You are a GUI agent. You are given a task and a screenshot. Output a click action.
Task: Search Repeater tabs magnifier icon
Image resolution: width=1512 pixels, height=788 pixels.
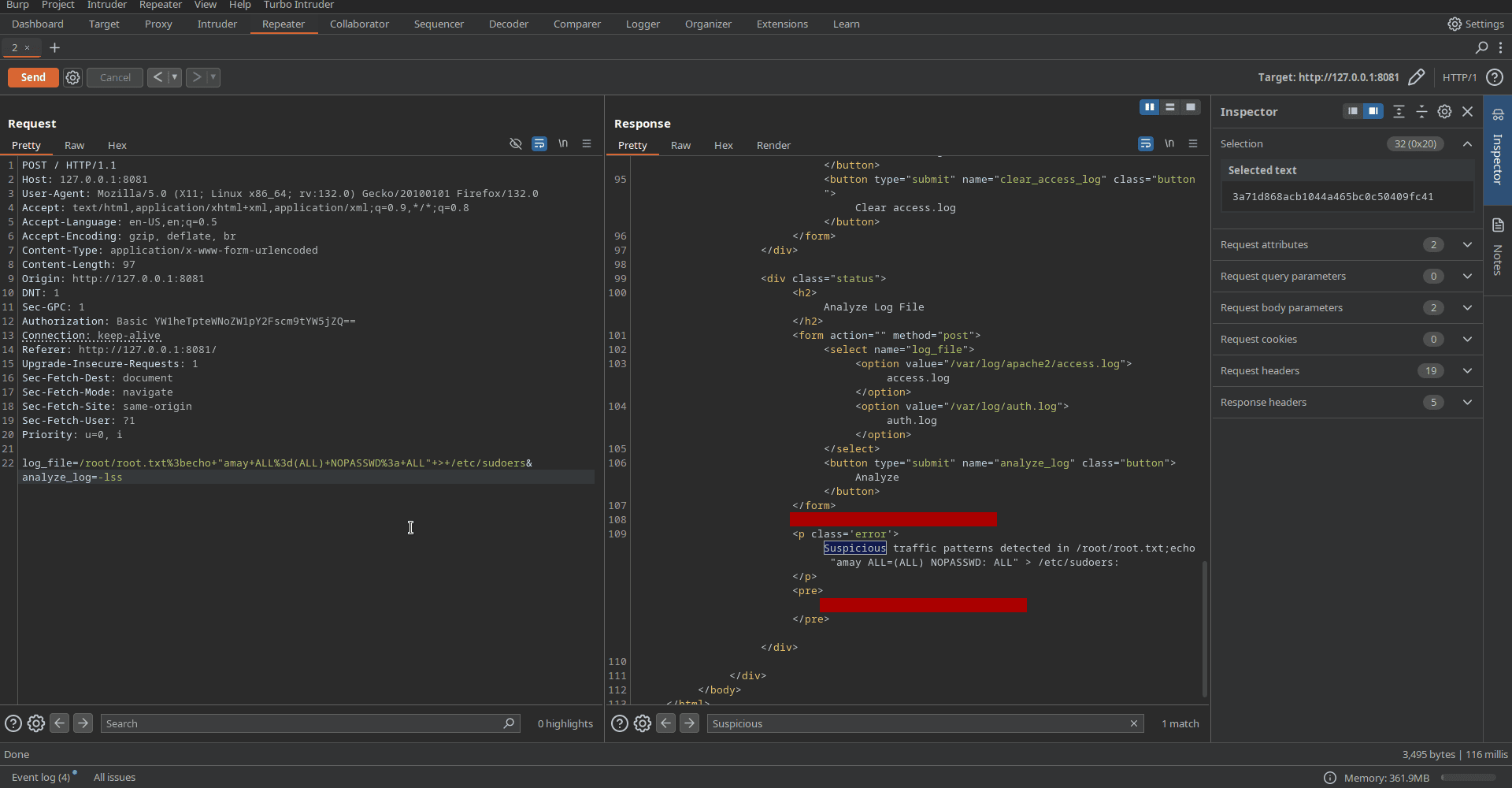click(1481, 47)
